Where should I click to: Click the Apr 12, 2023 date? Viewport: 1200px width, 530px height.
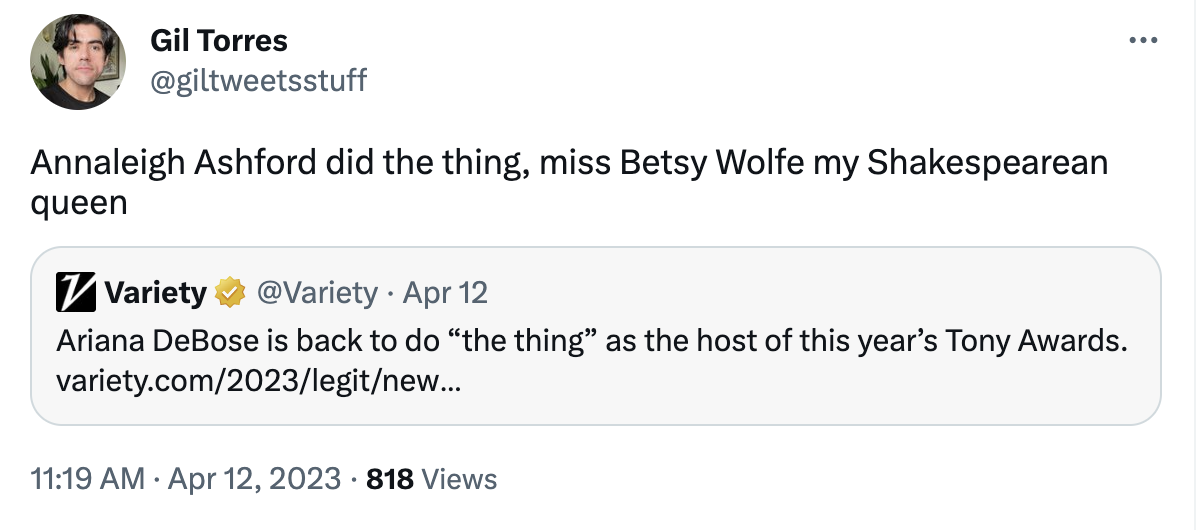click(x=255, y=479)
